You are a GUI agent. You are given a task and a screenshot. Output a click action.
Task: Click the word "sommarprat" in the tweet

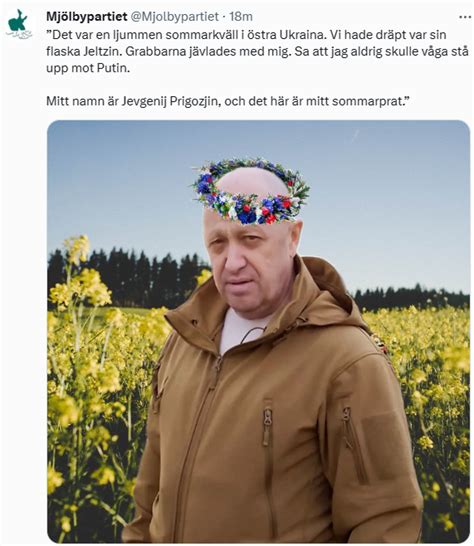pos(367,101)
